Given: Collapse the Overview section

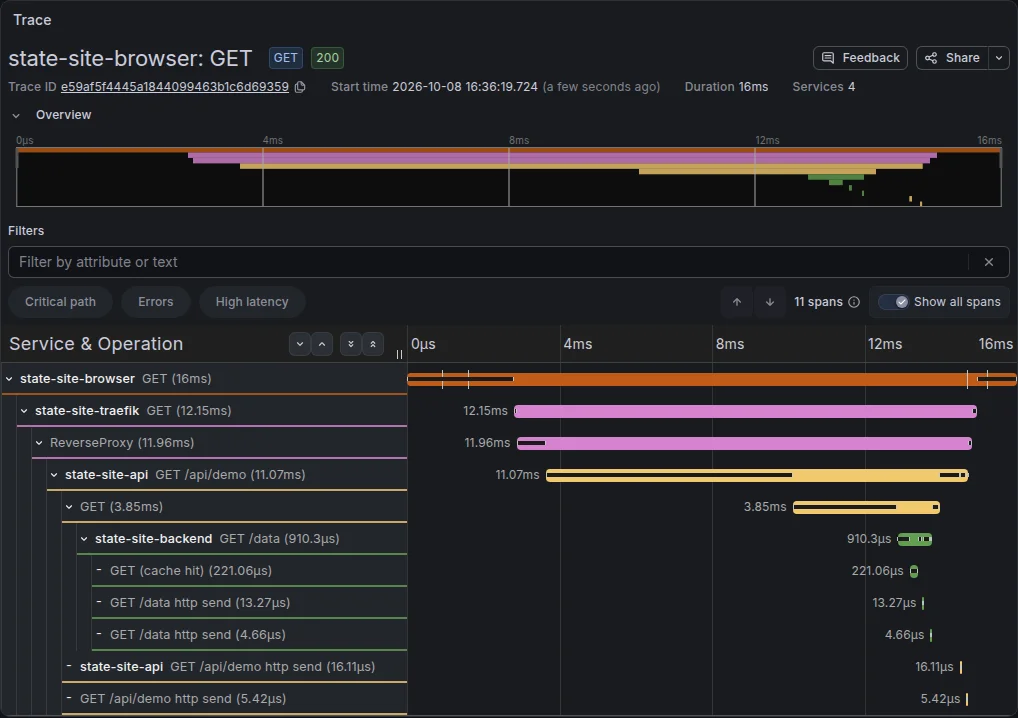Looking at the screenshot, I should click(16, 116).
